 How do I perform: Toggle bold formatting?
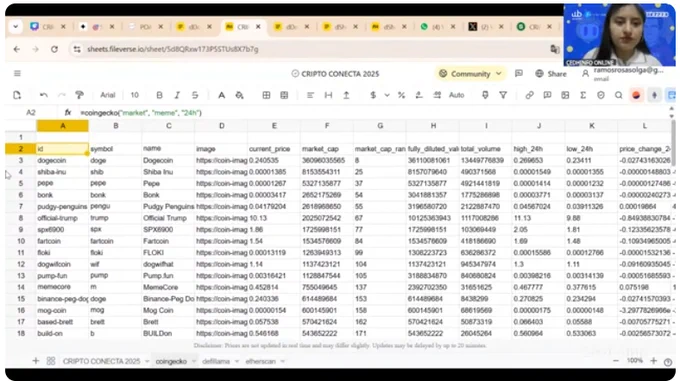(x=159, y=95)
